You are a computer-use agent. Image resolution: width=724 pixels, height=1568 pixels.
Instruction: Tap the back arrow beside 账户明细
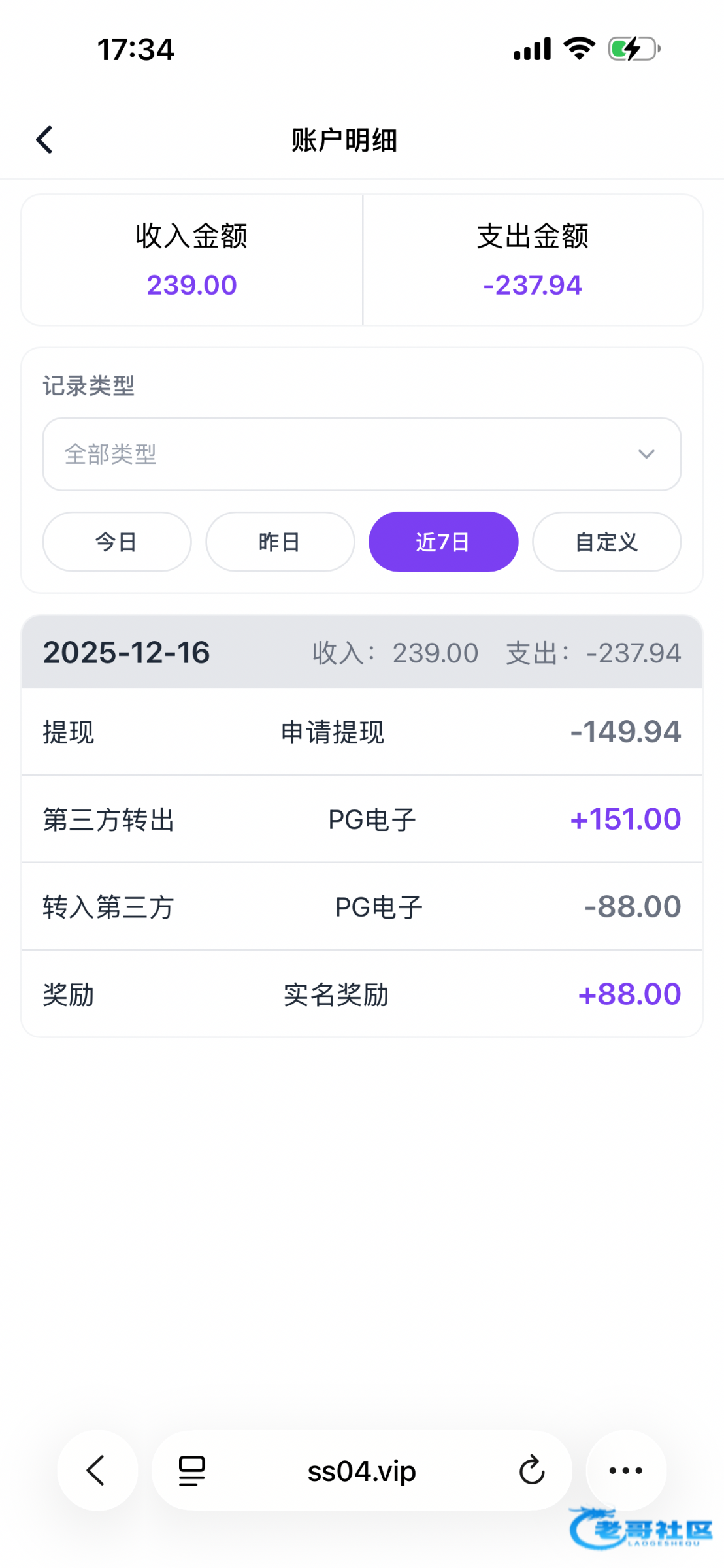[44, 140]
